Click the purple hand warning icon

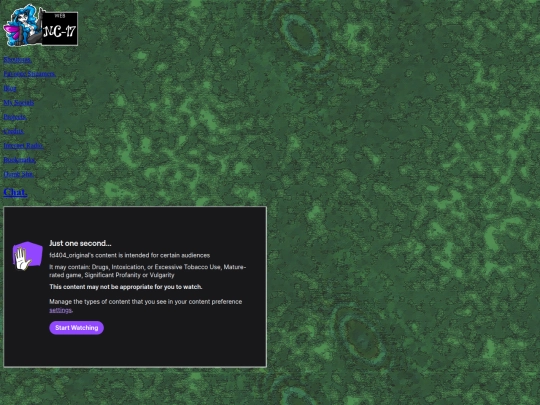coord(27,256)
